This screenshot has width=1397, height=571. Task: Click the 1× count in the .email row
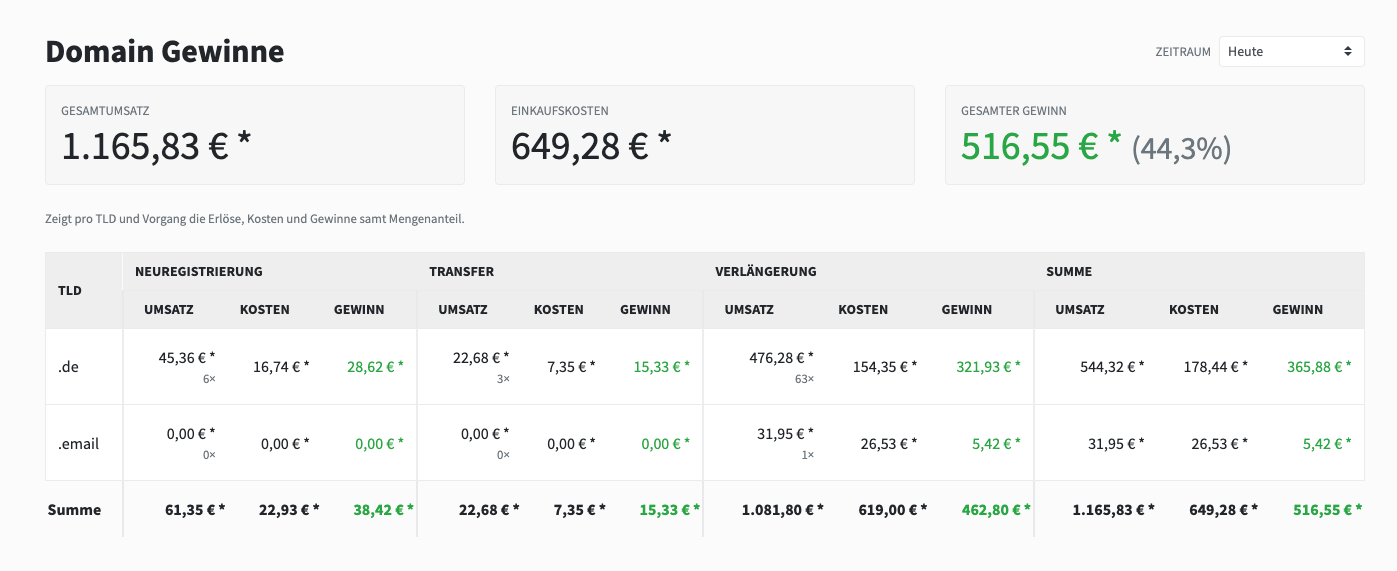[809, 455]
